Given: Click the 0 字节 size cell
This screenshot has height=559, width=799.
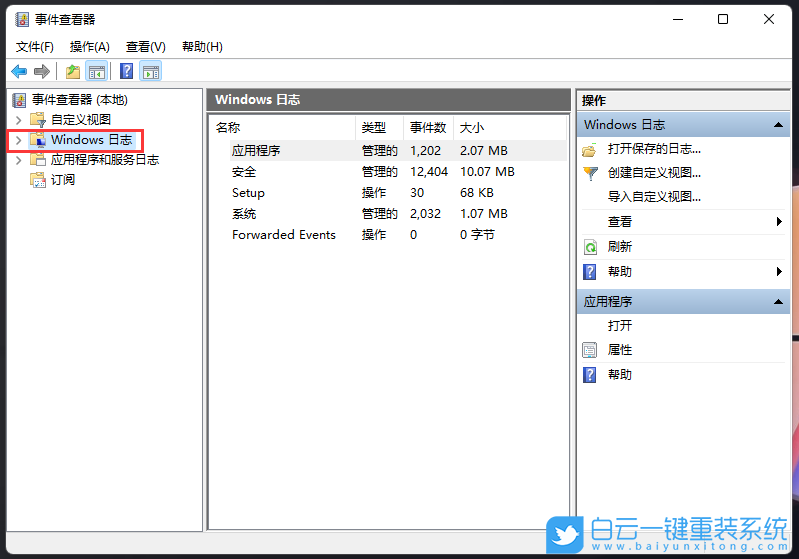Looking at the screenshot, I should [x=477, y=234].
